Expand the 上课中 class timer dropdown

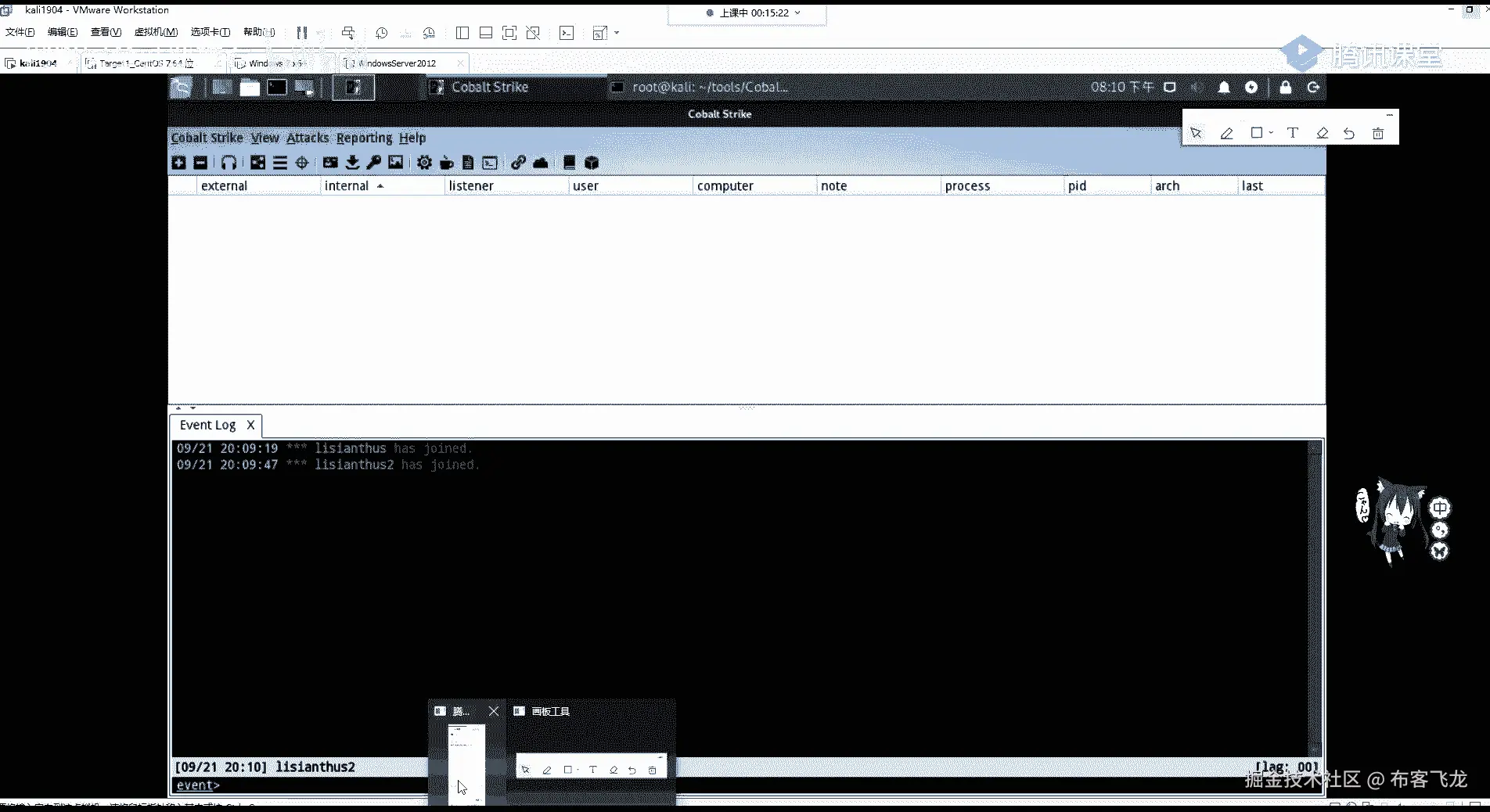point(797,13)
